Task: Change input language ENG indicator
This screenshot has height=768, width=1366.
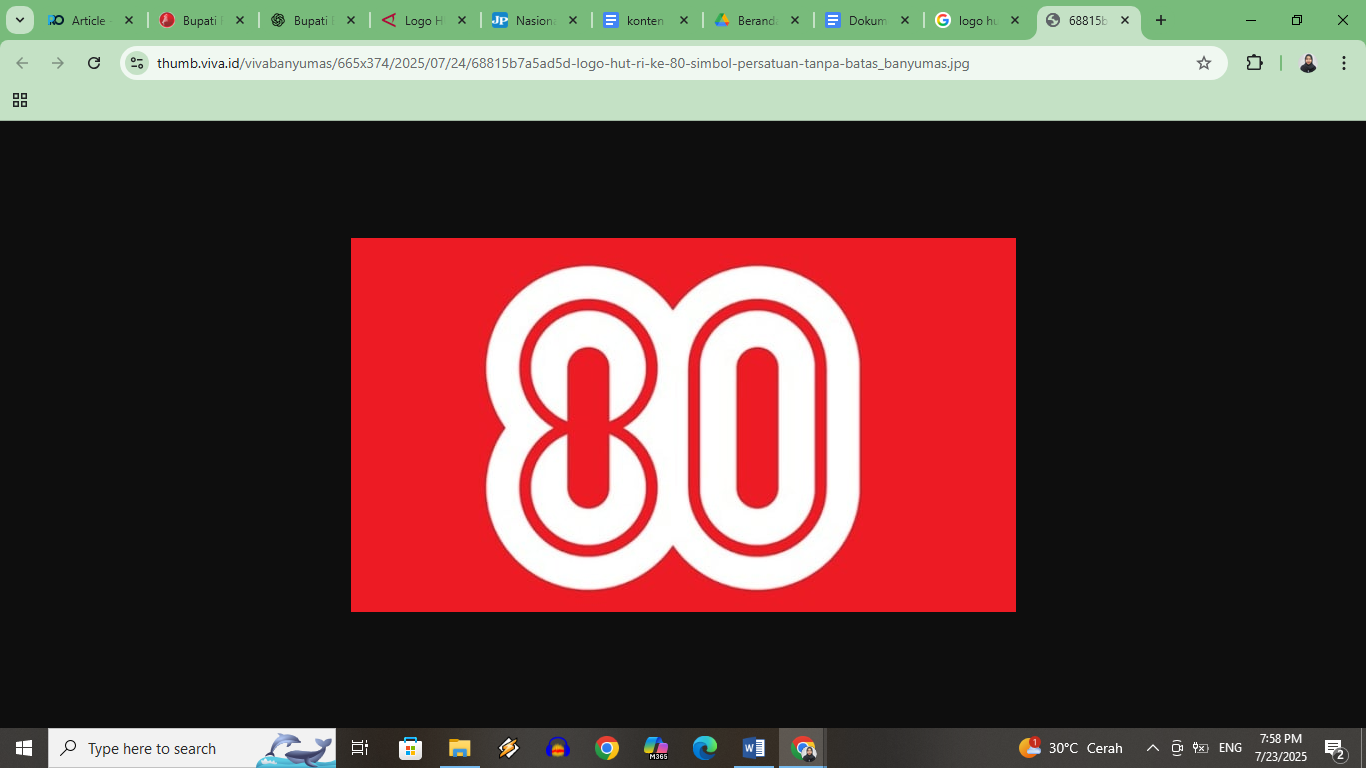Action: (1230, 748)
